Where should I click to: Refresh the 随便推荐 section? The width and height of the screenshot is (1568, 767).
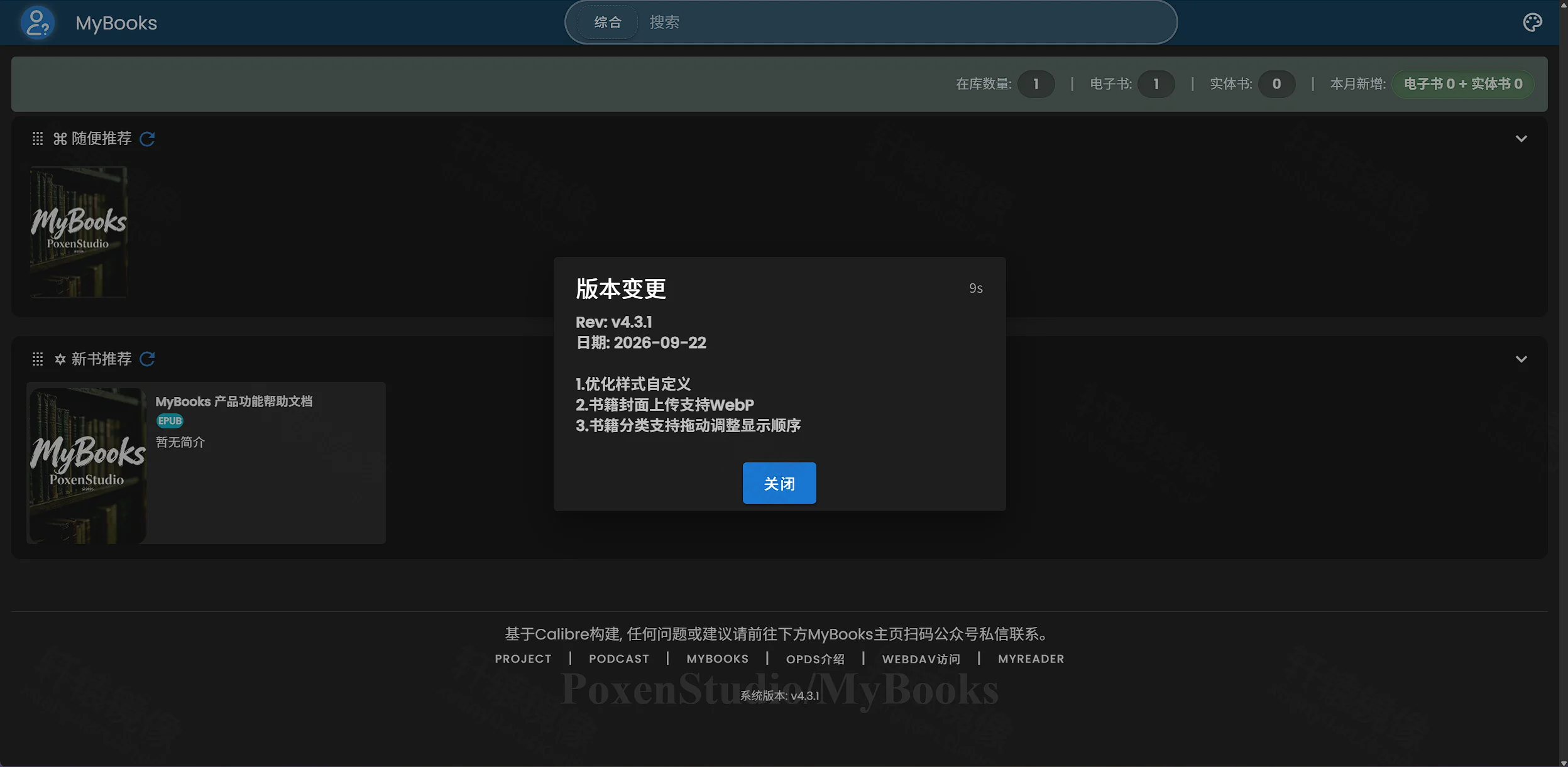(x=147, y=139)
